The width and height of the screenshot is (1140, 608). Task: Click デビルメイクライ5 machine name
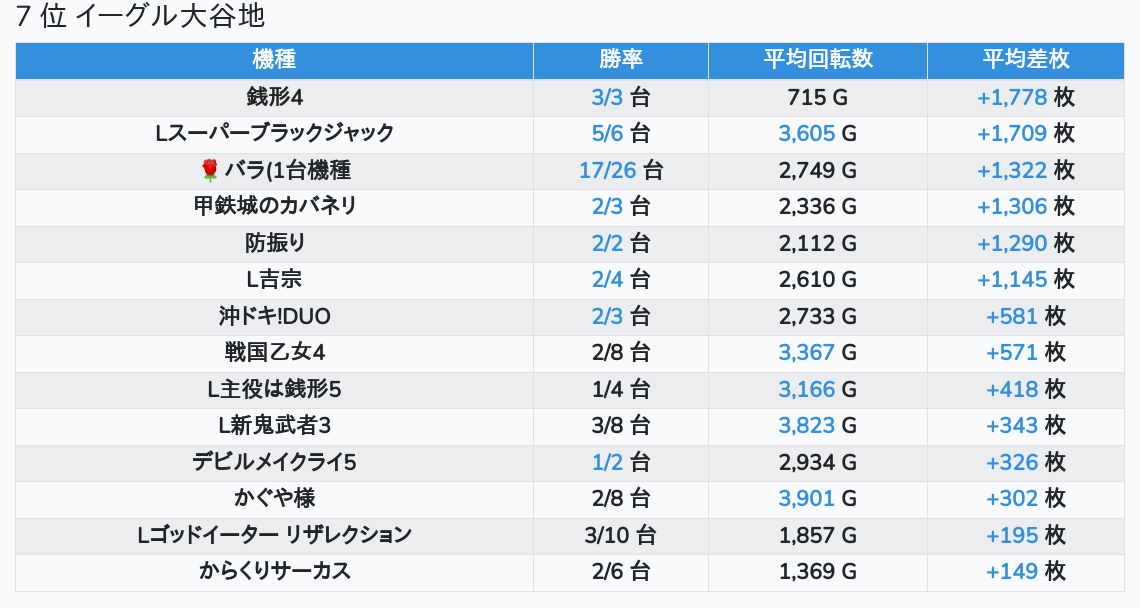274,462
